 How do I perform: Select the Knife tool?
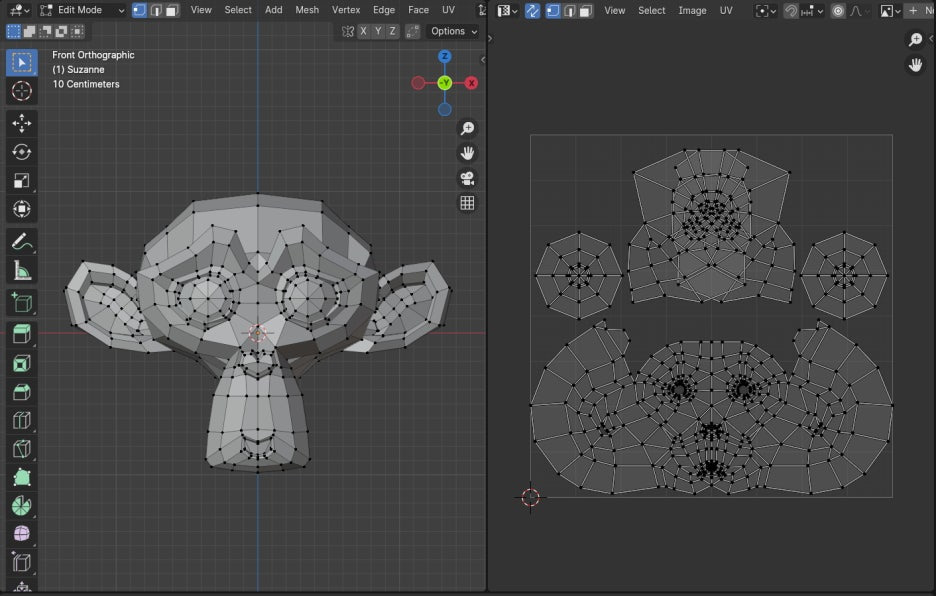coord(21,449)
